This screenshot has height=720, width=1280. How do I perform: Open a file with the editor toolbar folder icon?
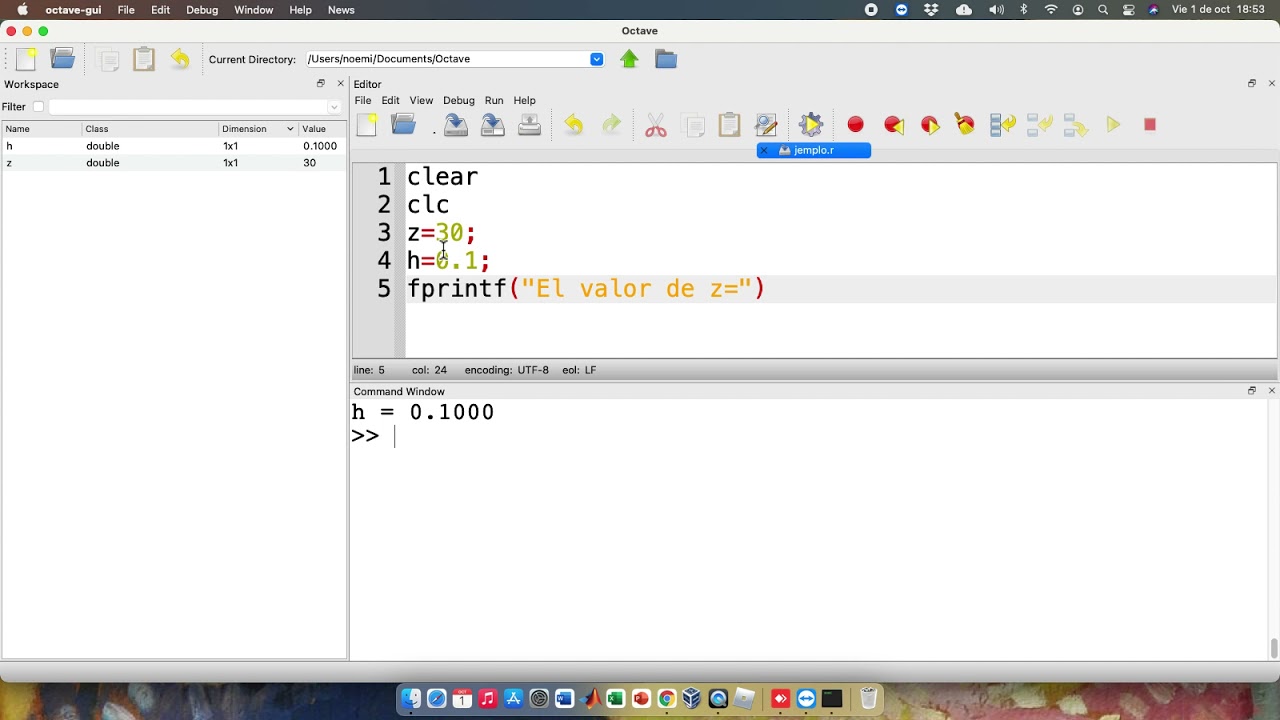(403, 125)
